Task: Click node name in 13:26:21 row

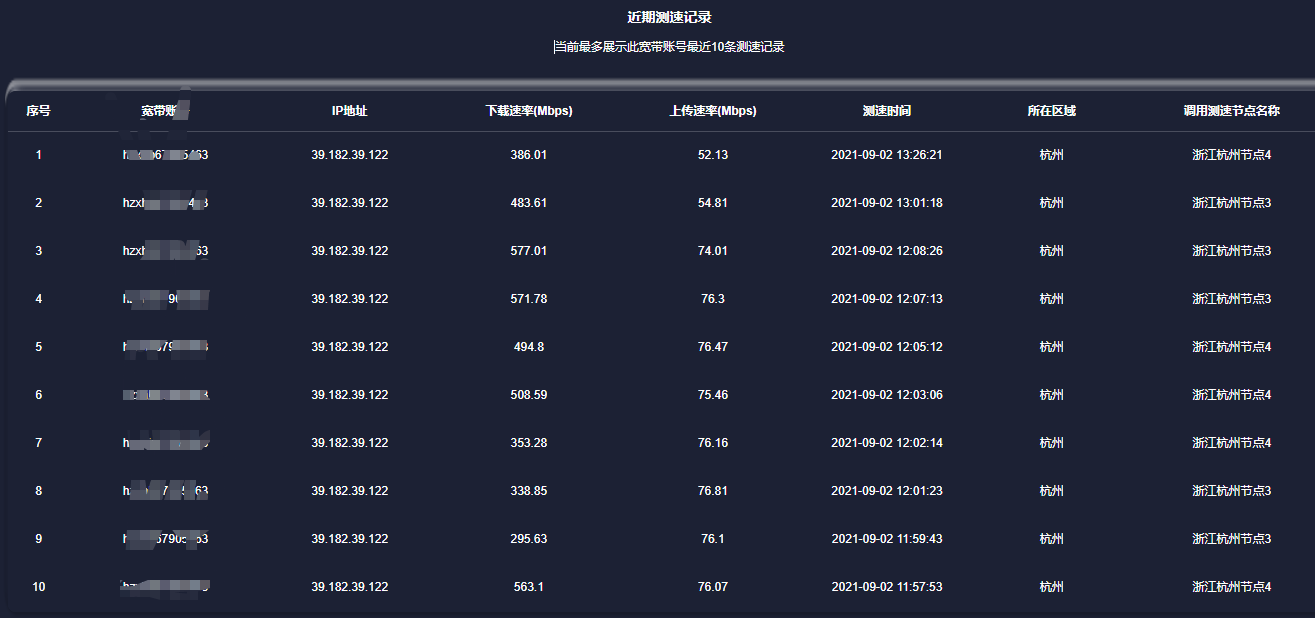Action: click(1231, 155)
